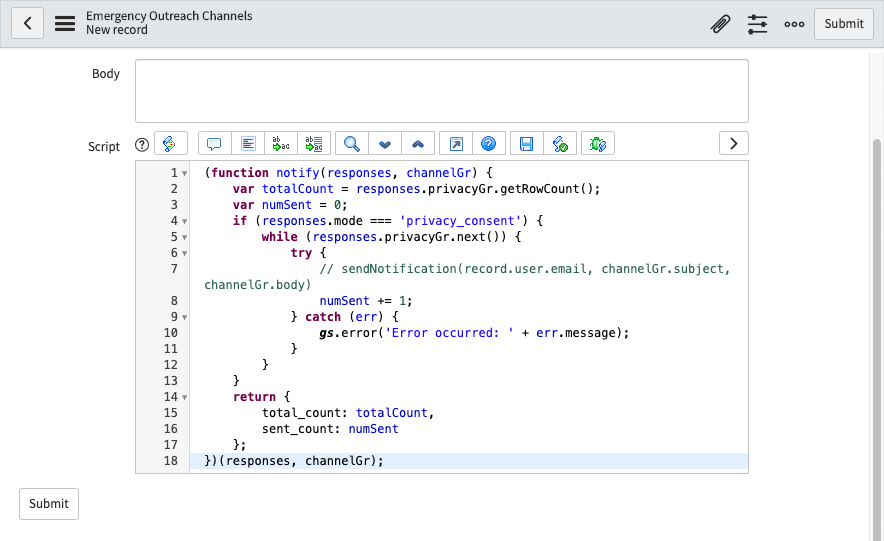The height and width of the screenshot is (541, 884).
Task: Expand the script toolbar with right chevron
Action: pyautogui.click(x=733, y=143)
